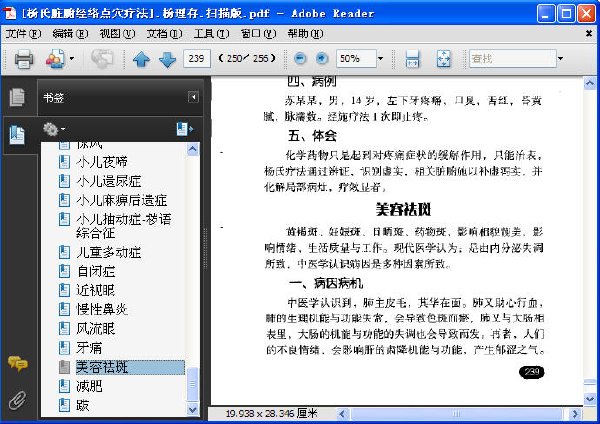This screenshot has height=424, width=600.
Task: Open the 帮助 menu
Action: click(305, 34)
